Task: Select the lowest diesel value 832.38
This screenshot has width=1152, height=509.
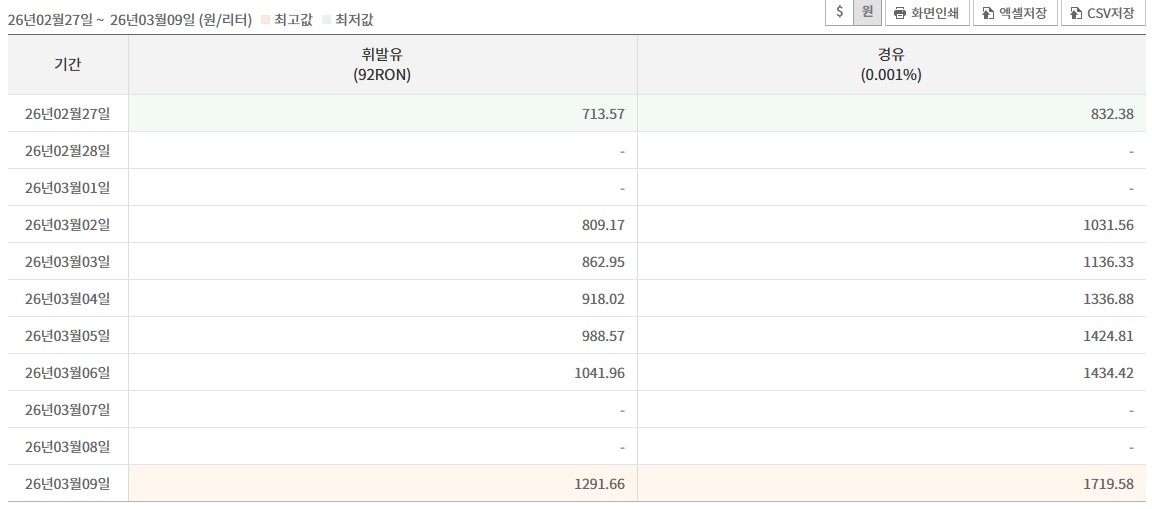Action: 1114,114
